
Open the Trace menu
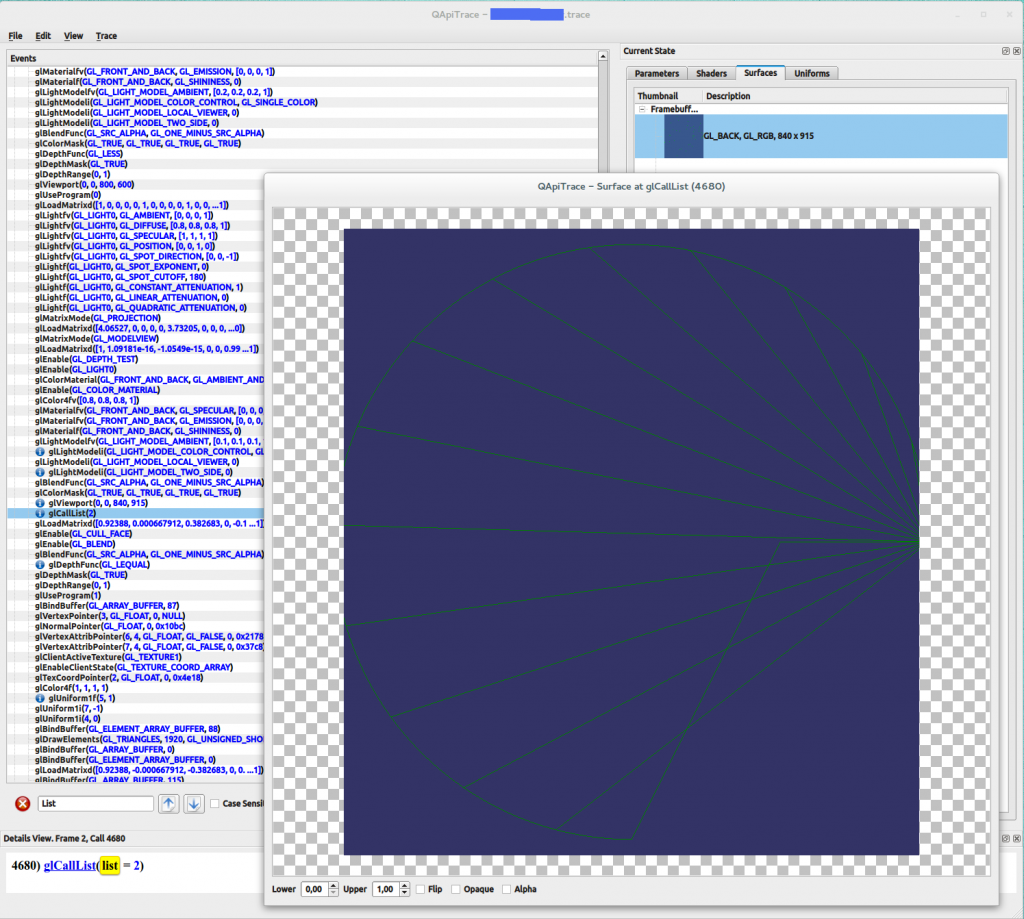(x=105, y=36)
